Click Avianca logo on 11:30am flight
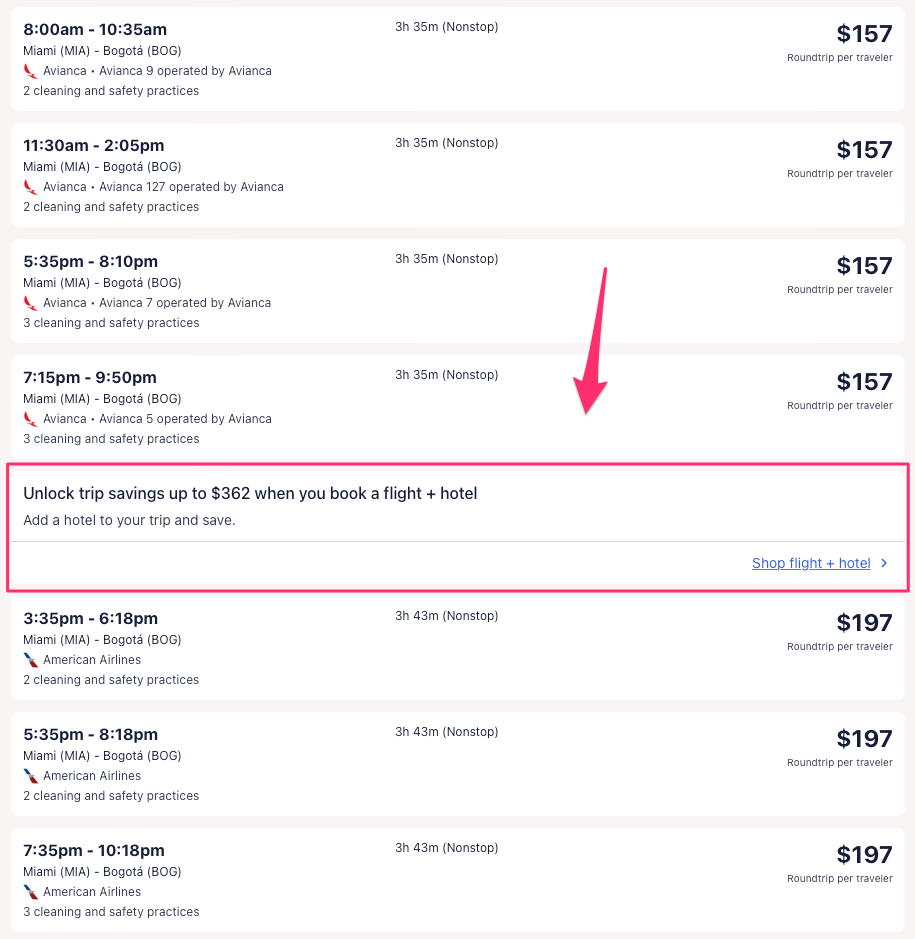This screenshot has width=915, height=939. pos(30,187)
